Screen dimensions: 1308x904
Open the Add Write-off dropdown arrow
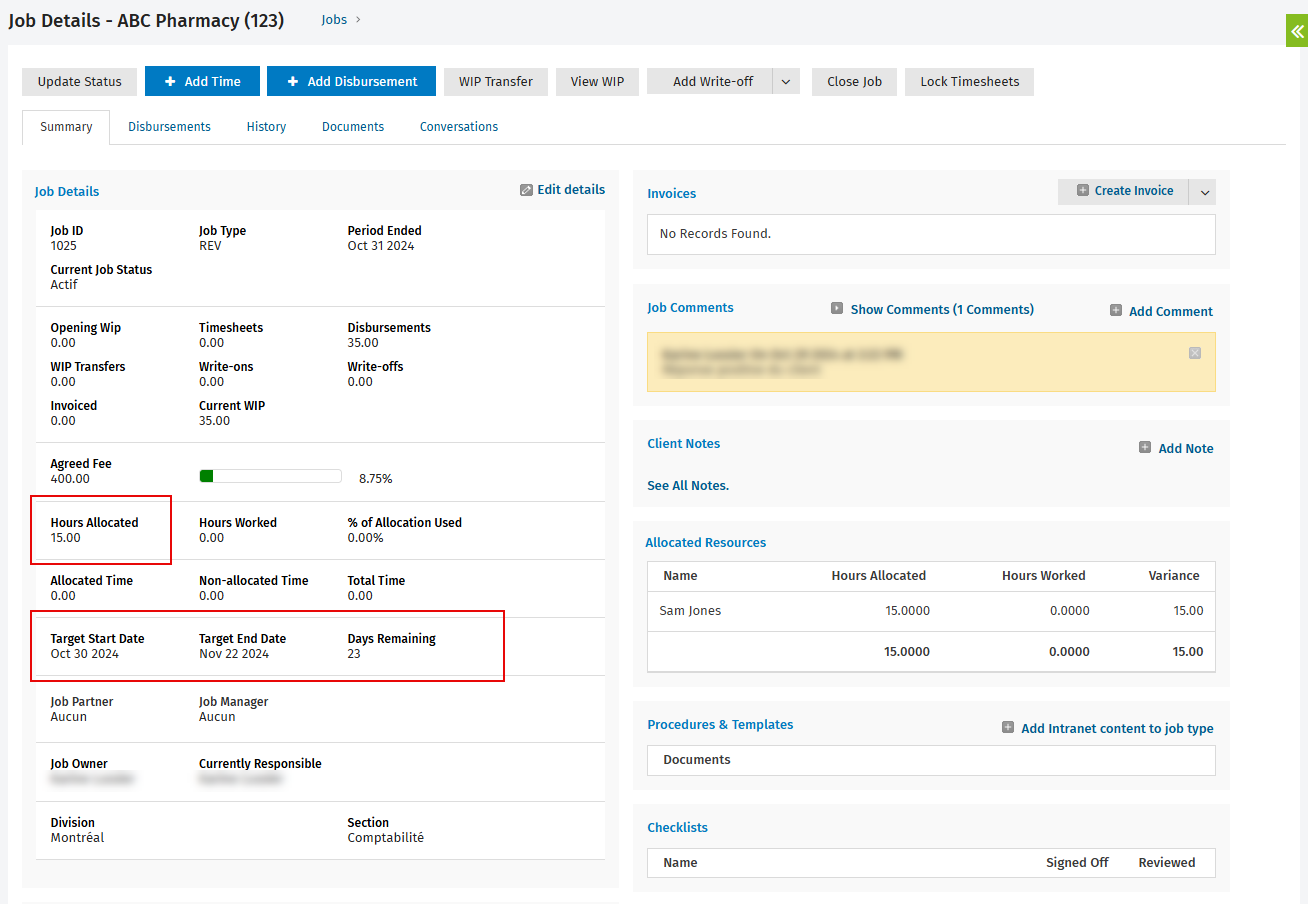pos(786,82)
